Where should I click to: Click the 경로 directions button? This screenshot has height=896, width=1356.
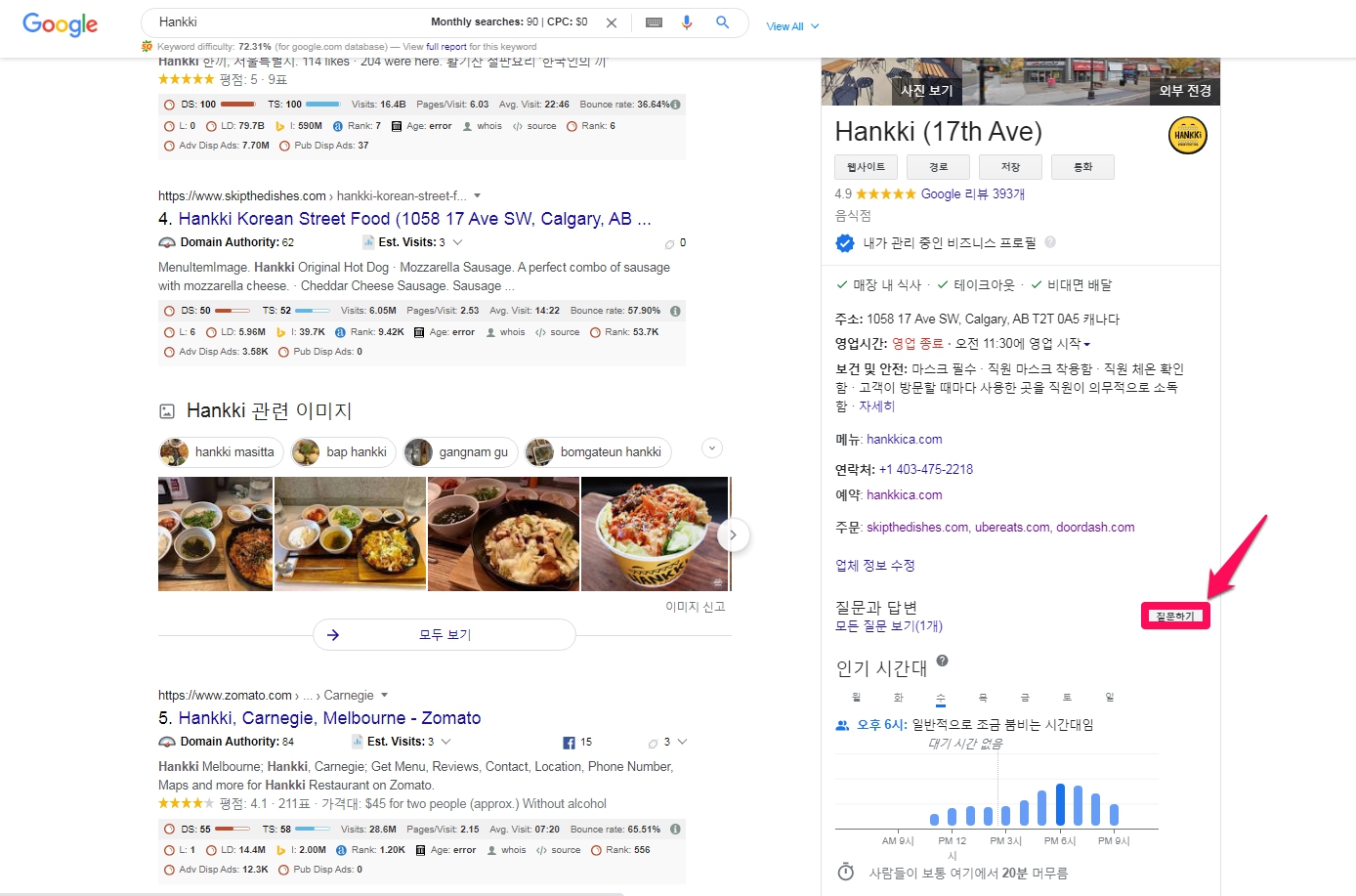(x=939, y=167)
